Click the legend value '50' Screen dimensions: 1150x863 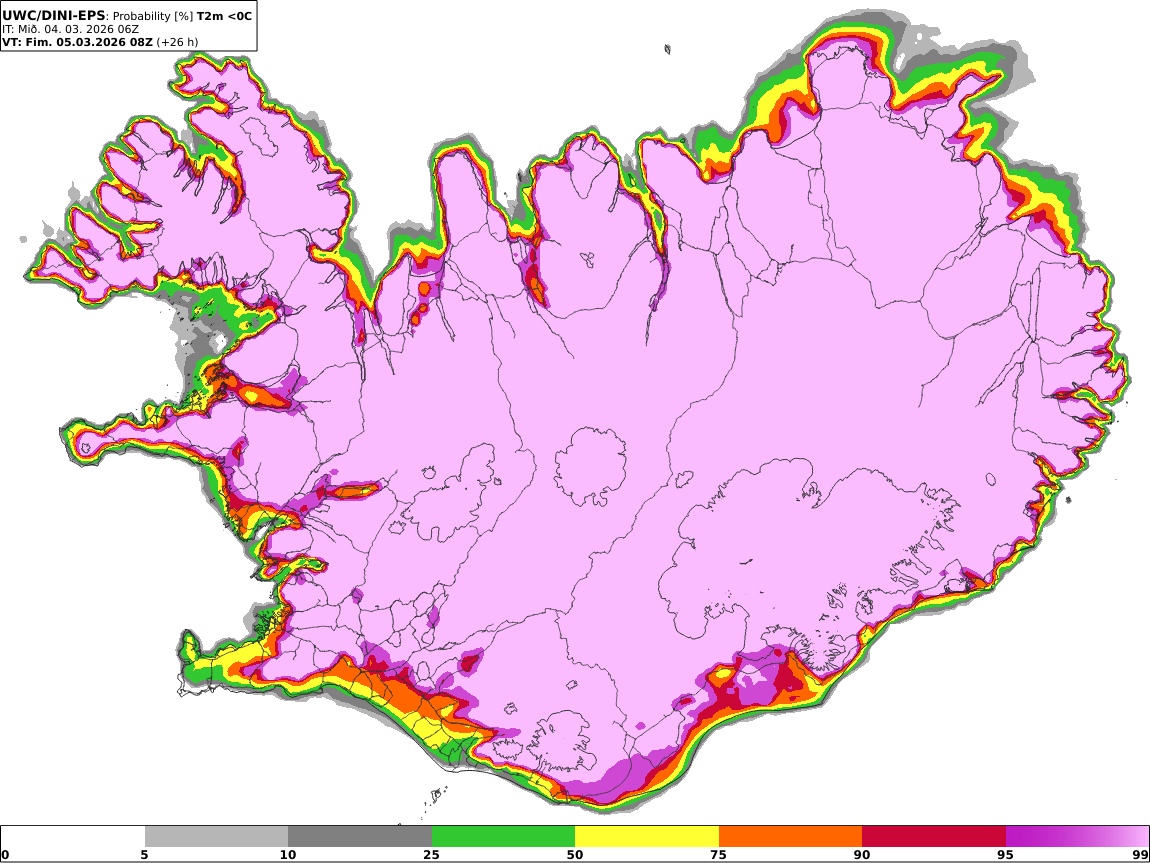[x=575, y=855]
